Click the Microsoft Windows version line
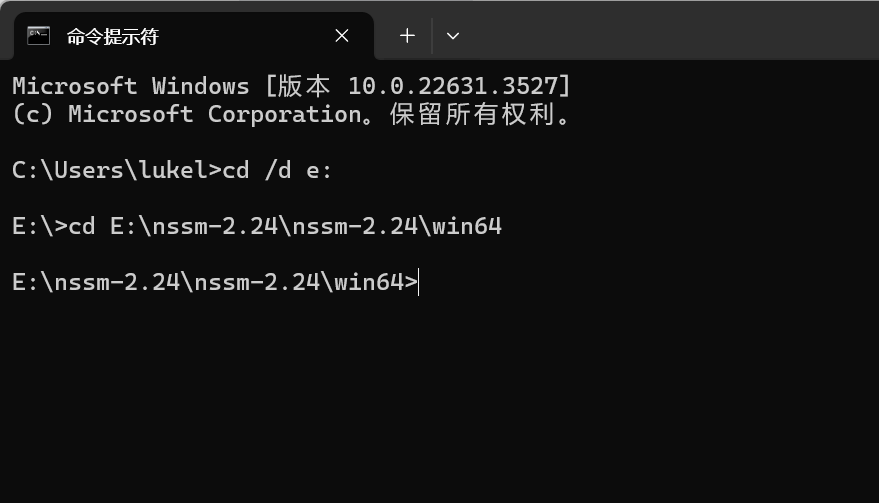Image resolution: width=879 pixels, height=503 pixels. click(291, 86)
